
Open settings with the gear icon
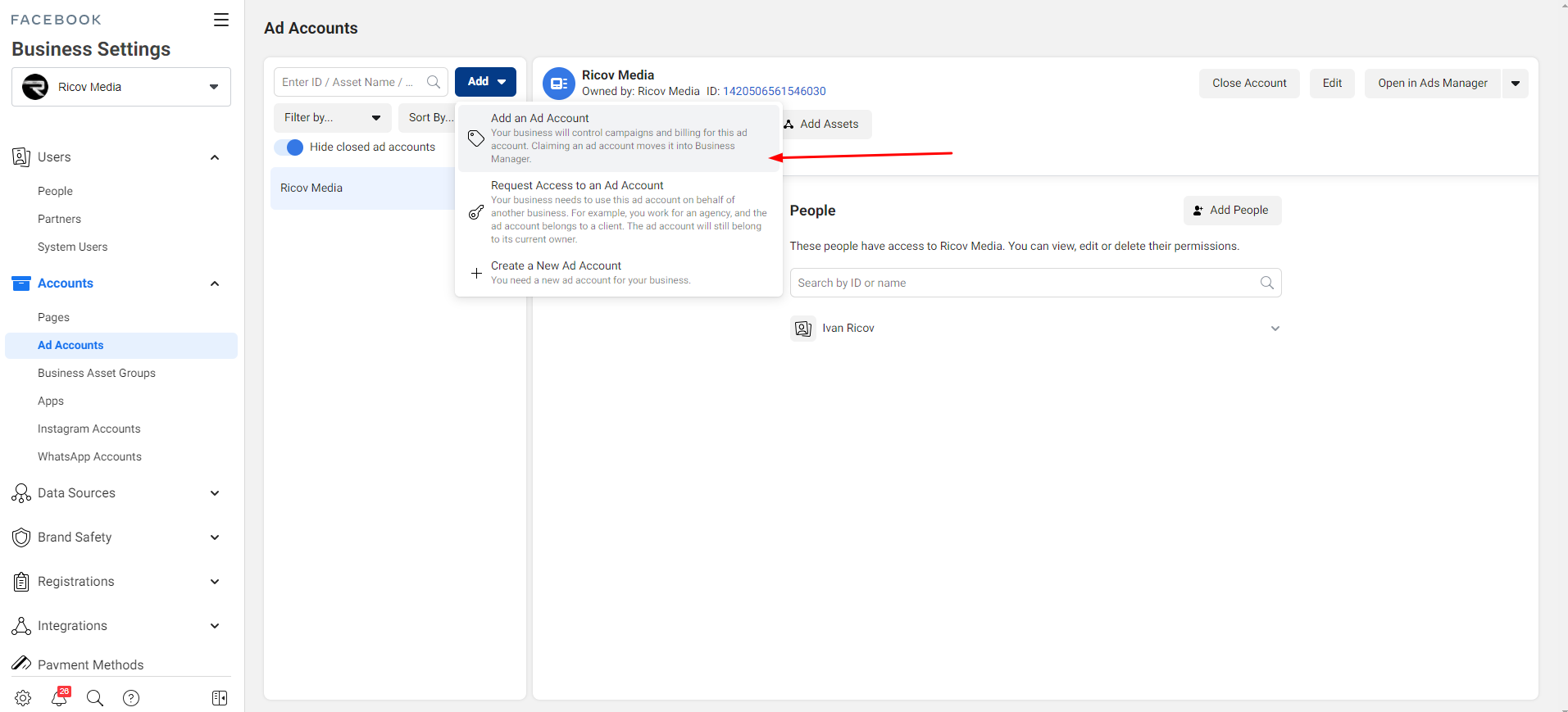23,698
